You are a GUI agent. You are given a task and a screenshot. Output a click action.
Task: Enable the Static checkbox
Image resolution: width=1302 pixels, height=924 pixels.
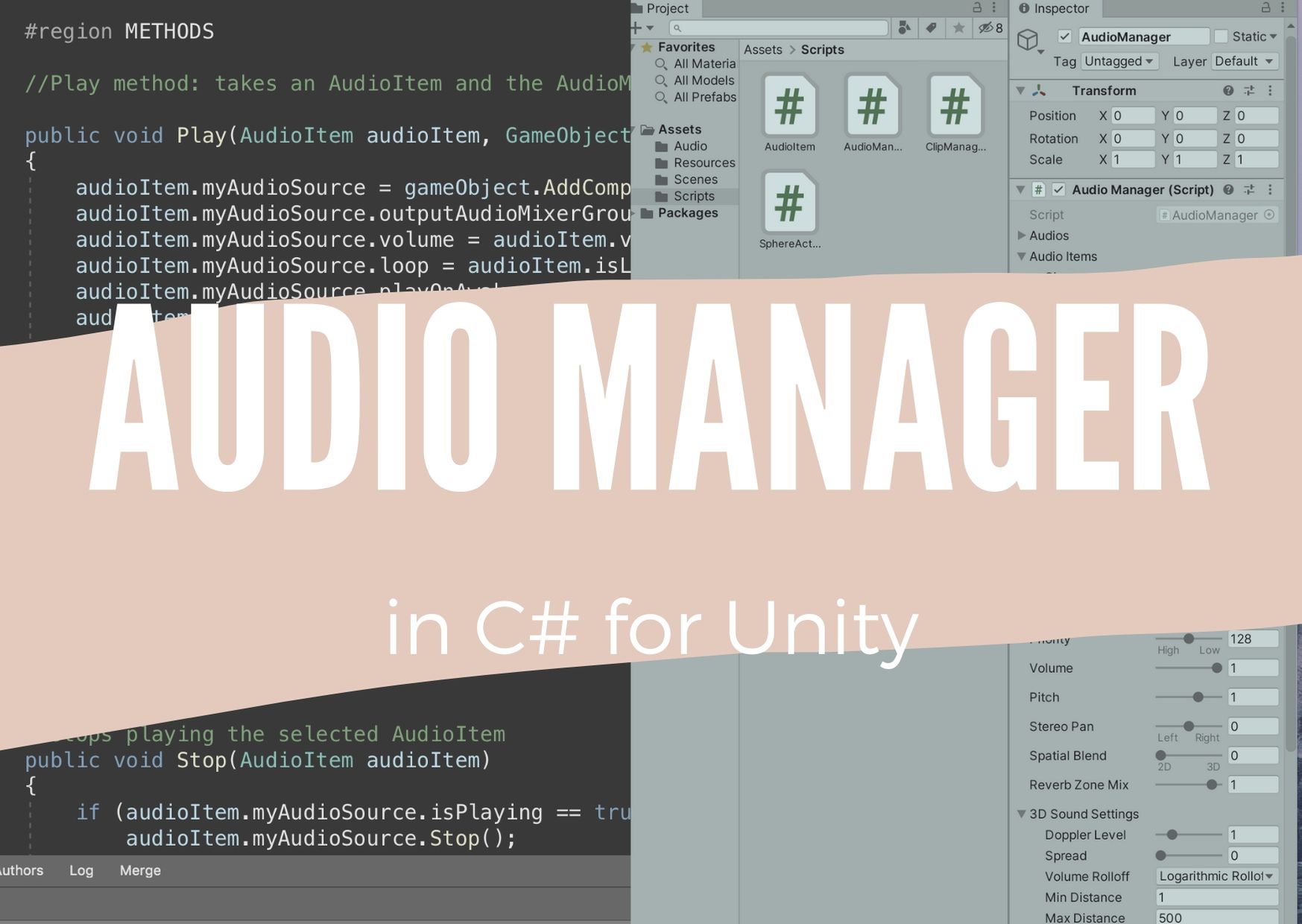click(x=1221, y=36)
